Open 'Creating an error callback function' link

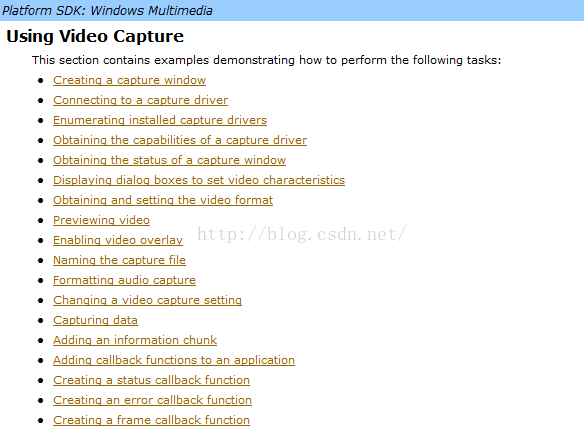pyautogui.click(x=152, y=400)
